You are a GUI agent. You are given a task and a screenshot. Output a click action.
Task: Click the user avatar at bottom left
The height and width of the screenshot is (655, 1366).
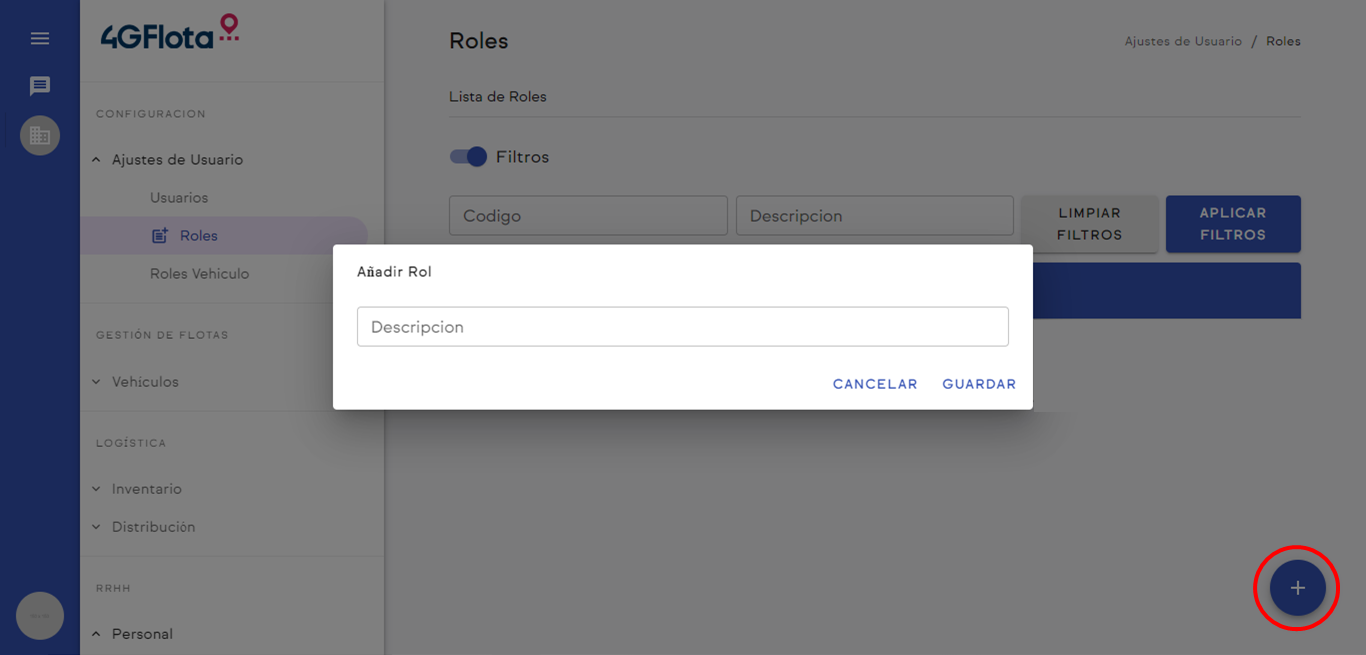(x=40, y=616)
